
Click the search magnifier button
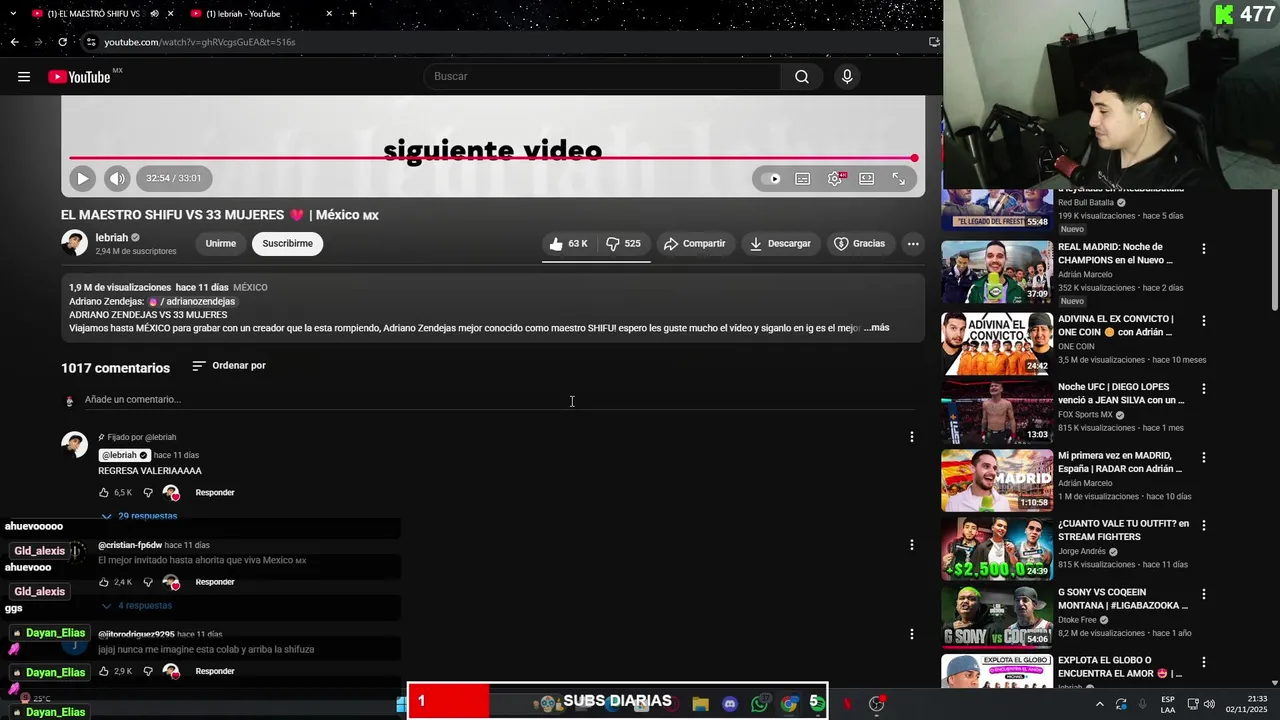[x=801, y=76]
